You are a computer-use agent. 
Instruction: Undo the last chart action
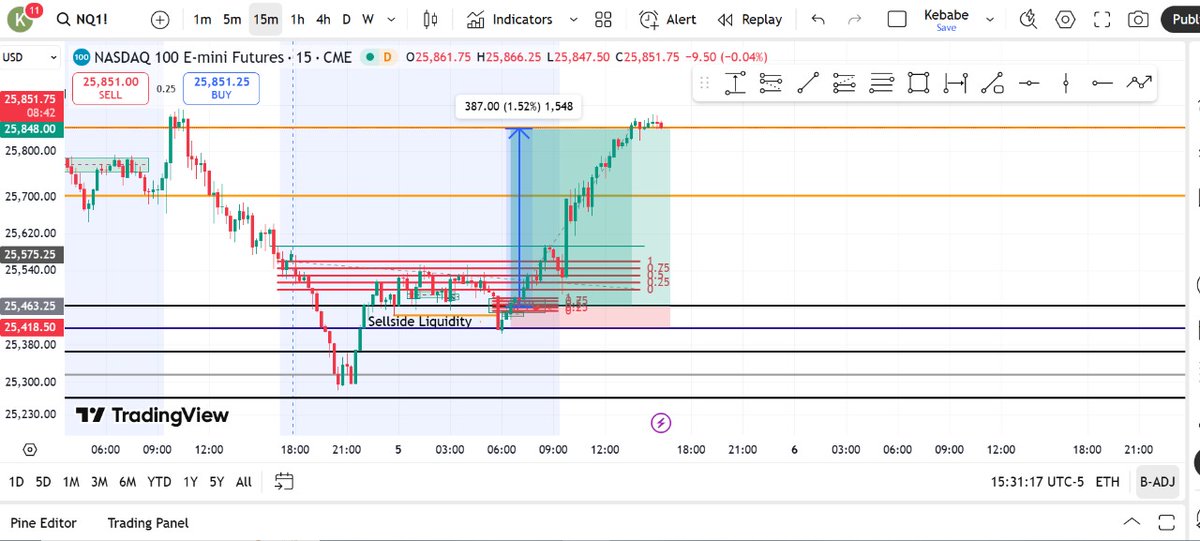point(819,19)
